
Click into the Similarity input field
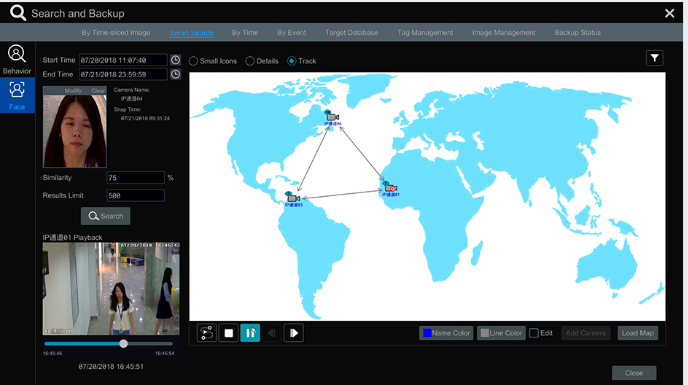(x=136, y=178)
